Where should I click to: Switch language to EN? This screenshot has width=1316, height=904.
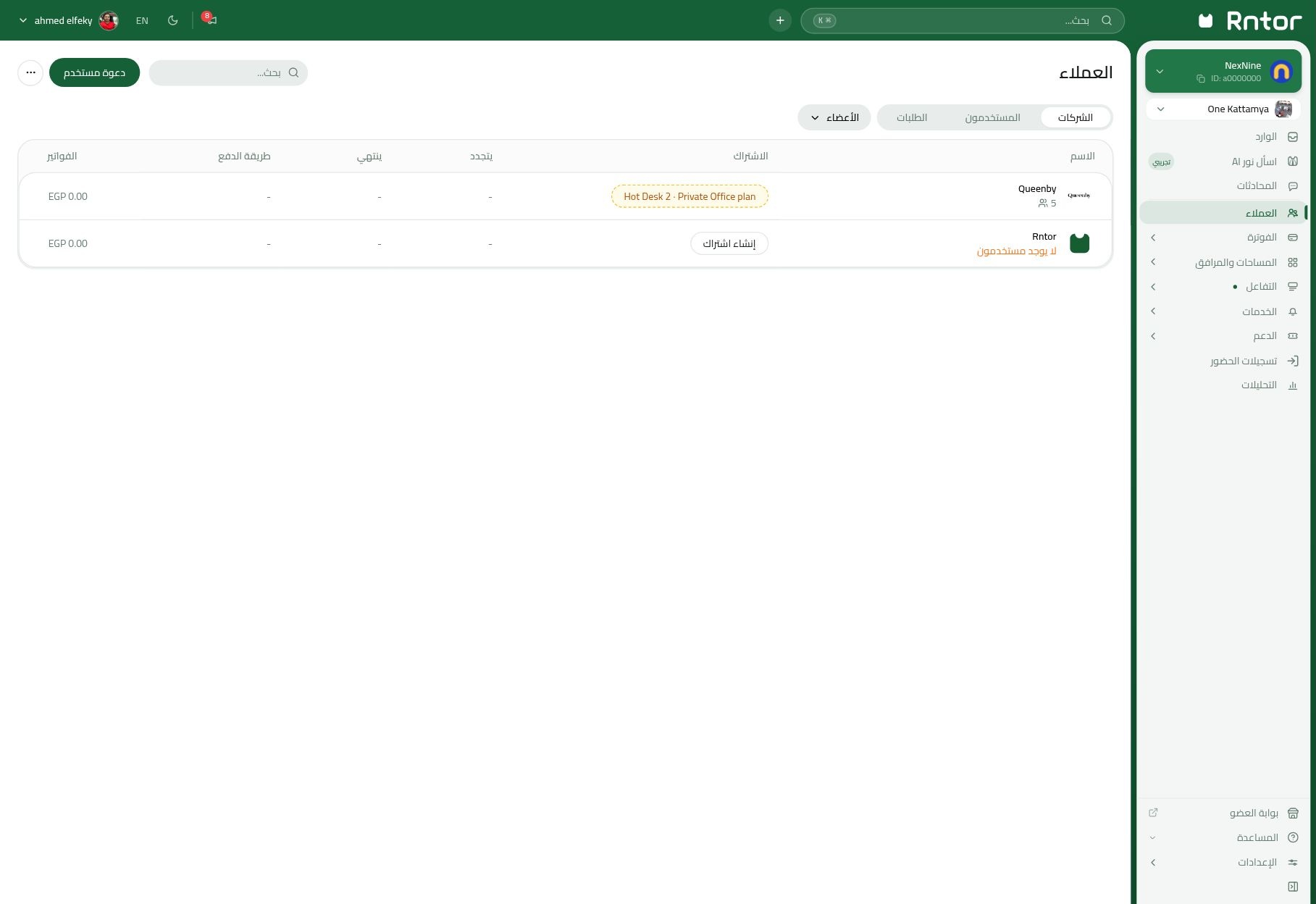142,20
